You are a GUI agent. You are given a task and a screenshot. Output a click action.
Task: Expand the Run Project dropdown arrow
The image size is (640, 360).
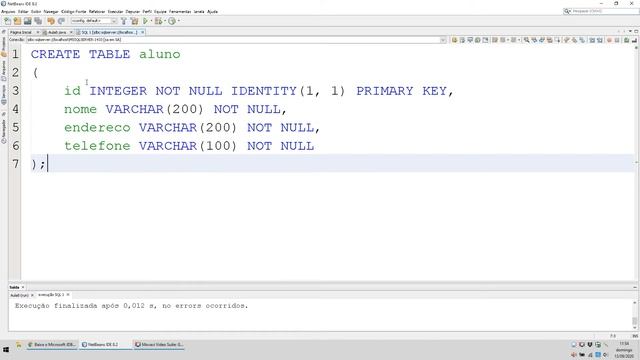[151, 21]
